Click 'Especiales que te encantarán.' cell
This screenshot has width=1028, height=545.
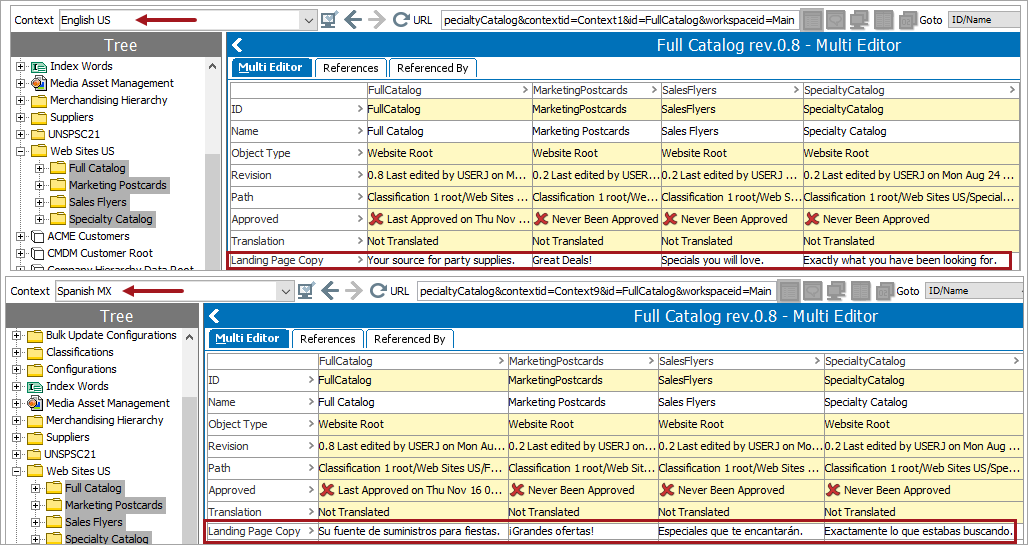pos(741,531)
